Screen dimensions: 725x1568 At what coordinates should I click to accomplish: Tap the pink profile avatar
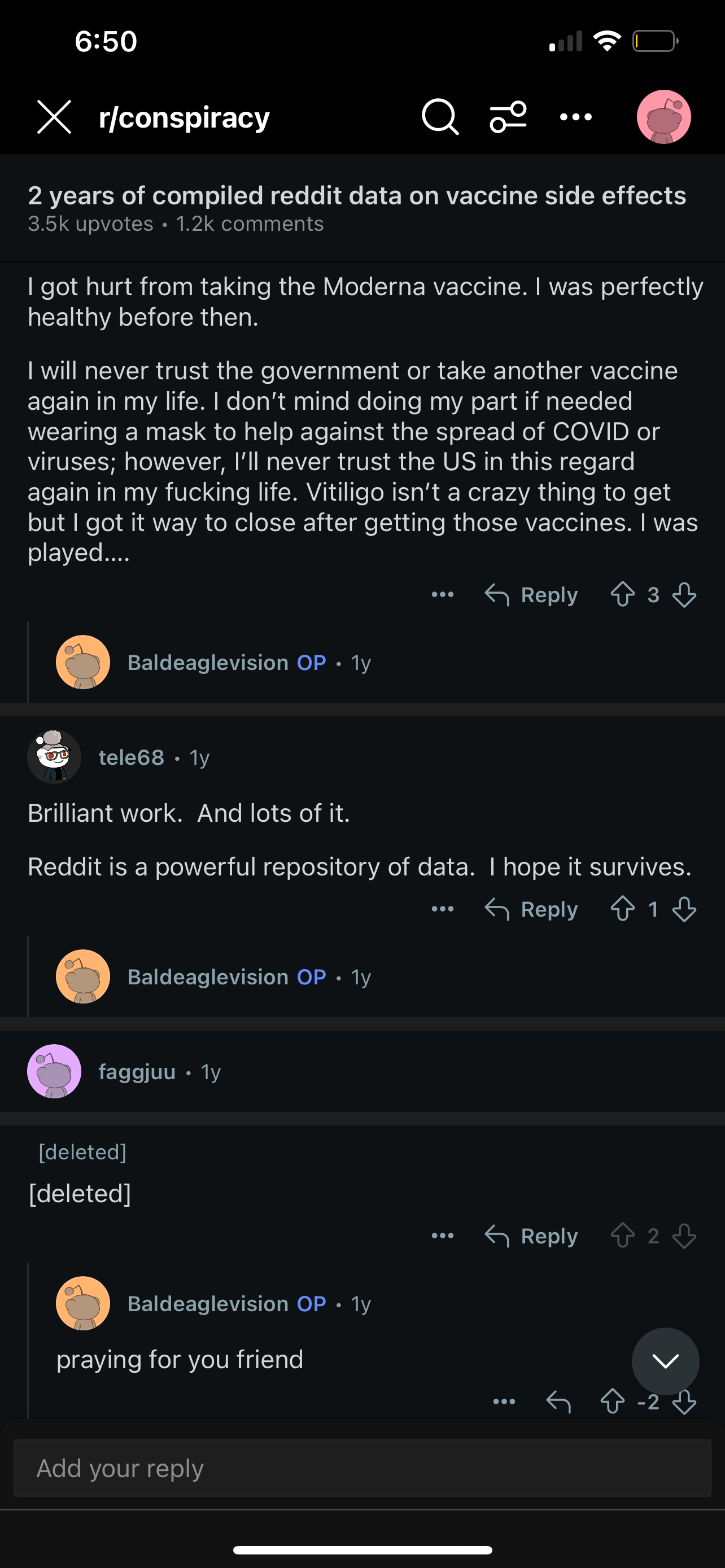point(663,117)
